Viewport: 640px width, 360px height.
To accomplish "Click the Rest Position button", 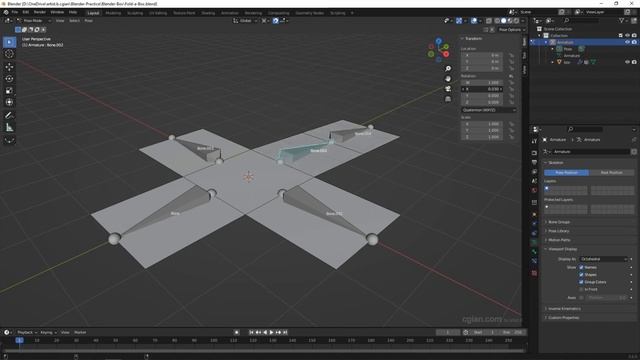I will coord(611,173).
